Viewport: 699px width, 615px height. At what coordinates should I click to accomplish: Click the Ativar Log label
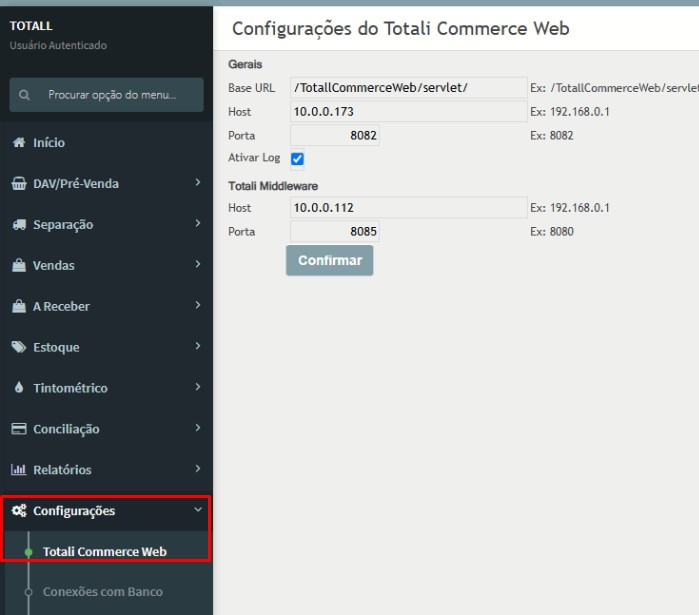point(254,158)
